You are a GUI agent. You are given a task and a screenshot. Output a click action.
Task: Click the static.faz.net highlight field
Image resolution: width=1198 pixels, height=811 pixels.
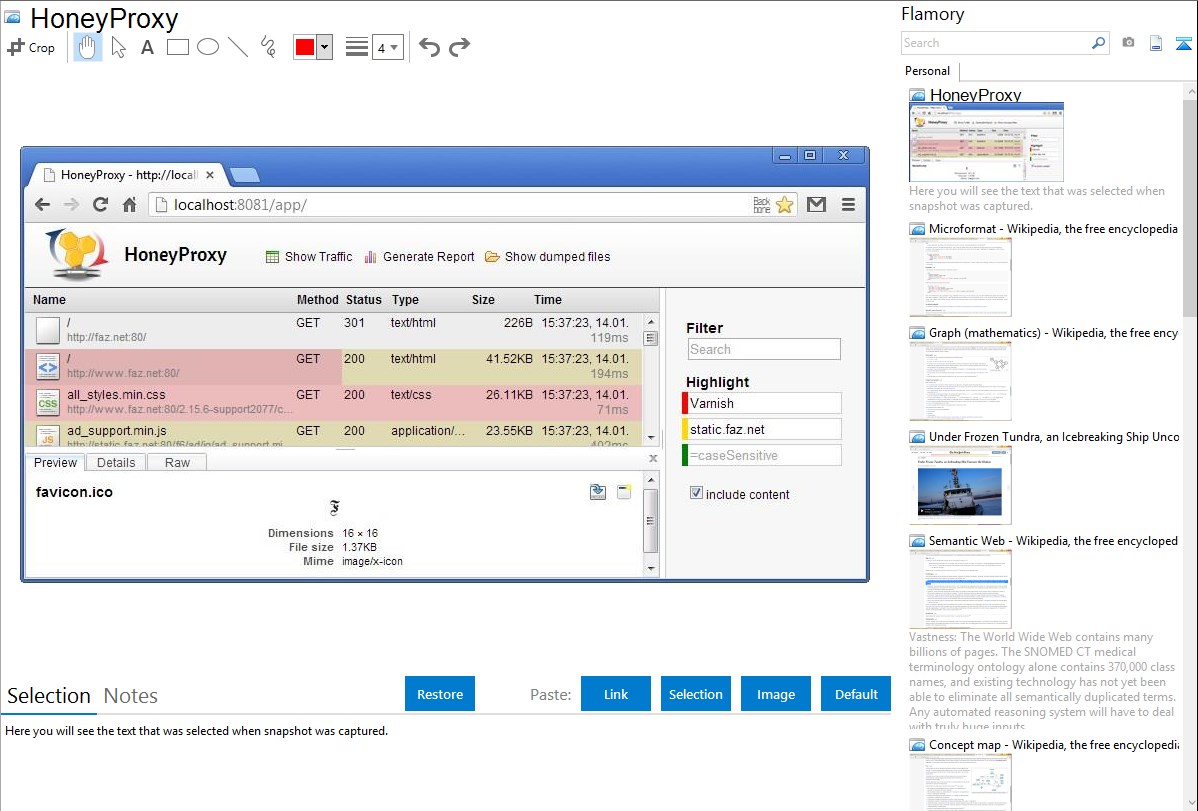point(765,430)
